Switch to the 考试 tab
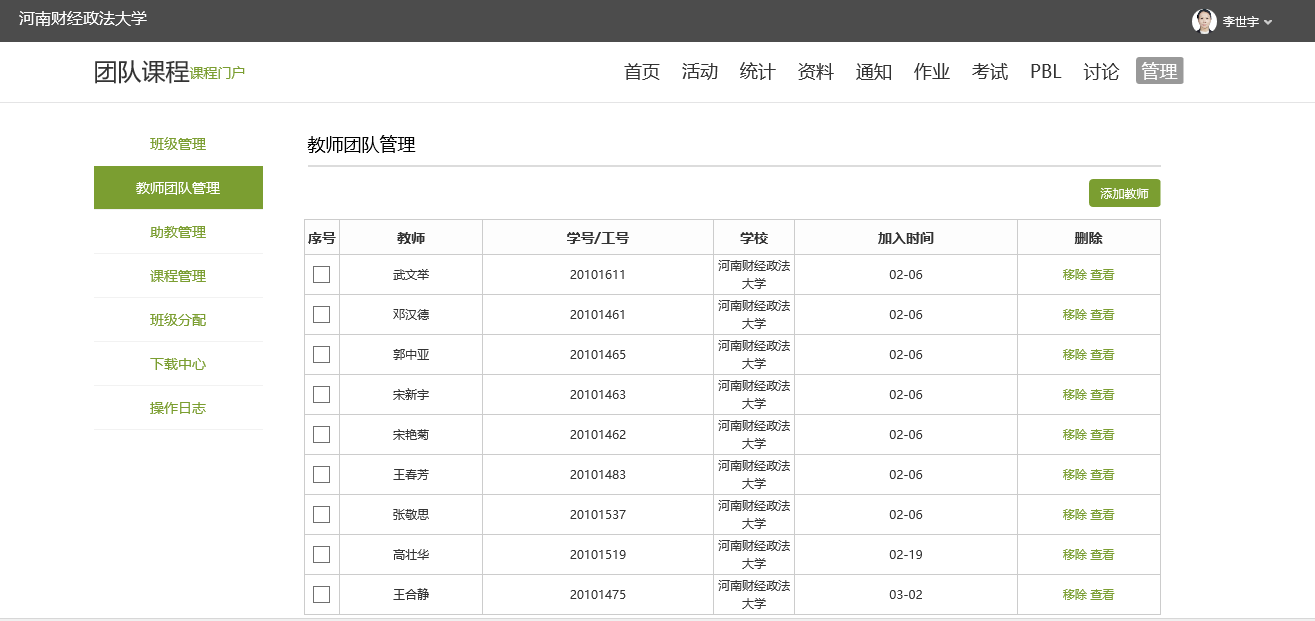The width and height of the screenshot is (1315, 621). tap(989, 71)
